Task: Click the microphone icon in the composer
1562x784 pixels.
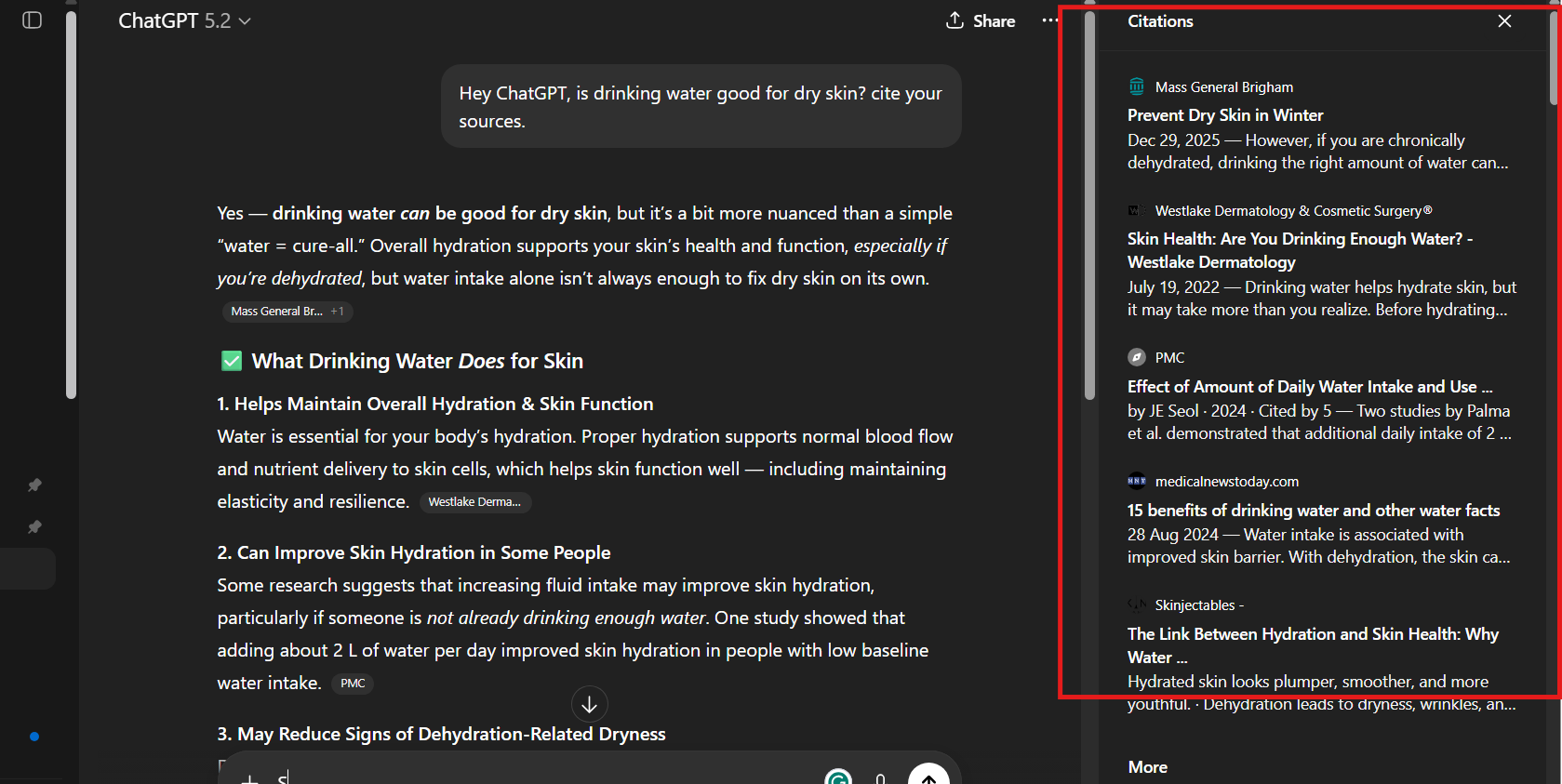Action: pyautogui.click(x=880, y=779)
